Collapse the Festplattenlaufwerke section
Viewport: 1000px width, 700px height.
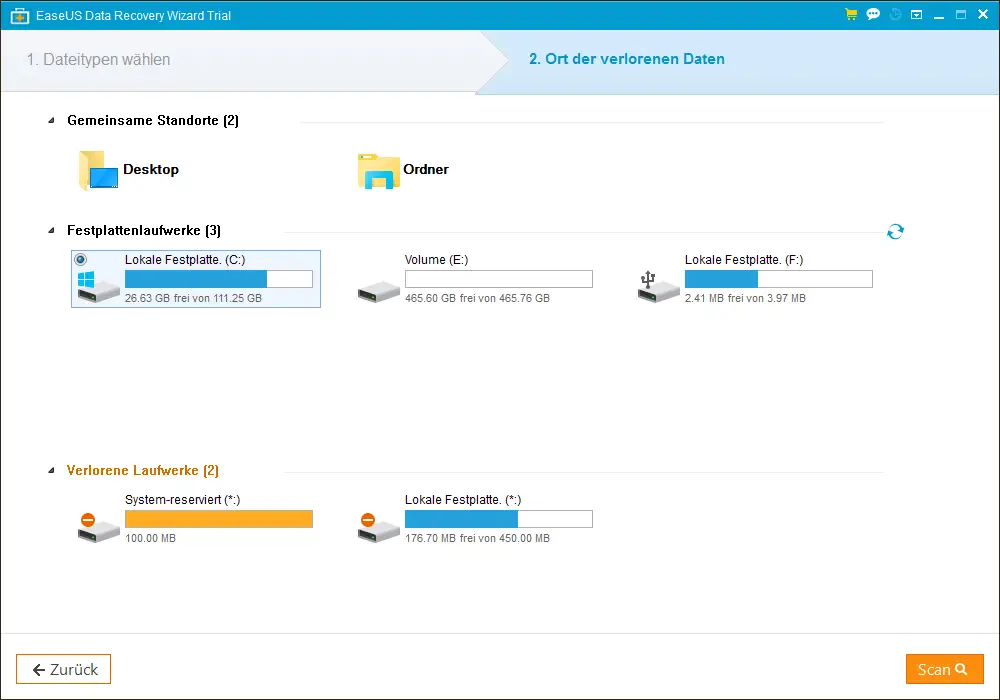(x=52, y=231)
